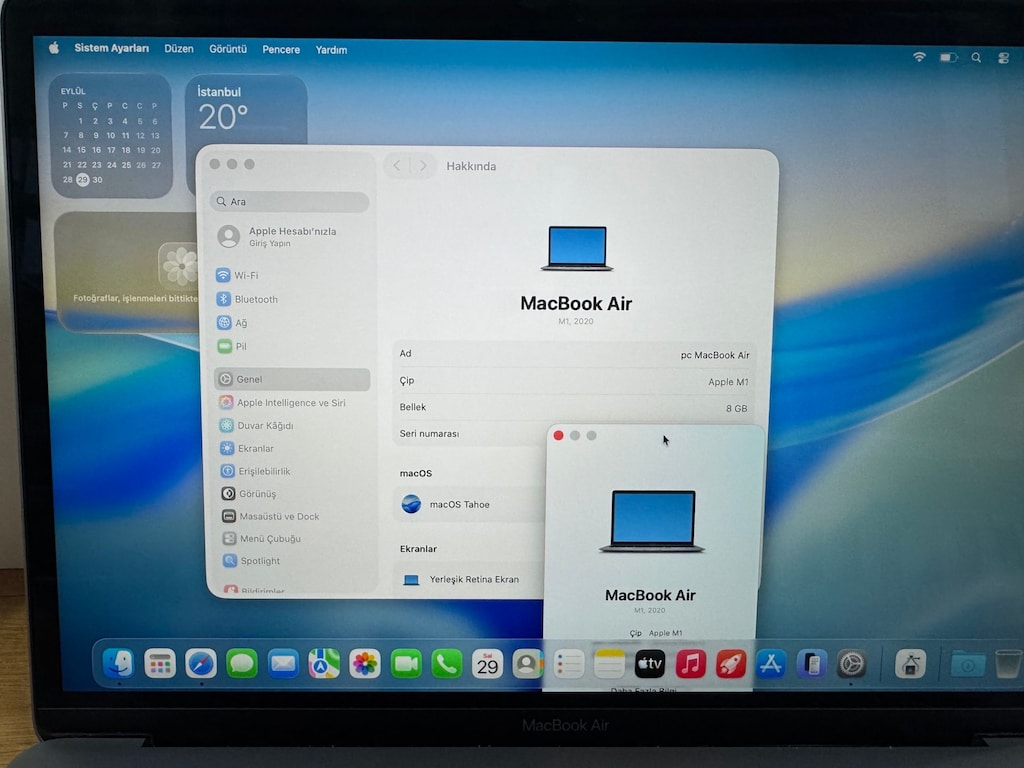The image size is (1024, 768).
Task: Open FaceTime from the Dock
Action: pyautogui.click(x=406, y=664)
